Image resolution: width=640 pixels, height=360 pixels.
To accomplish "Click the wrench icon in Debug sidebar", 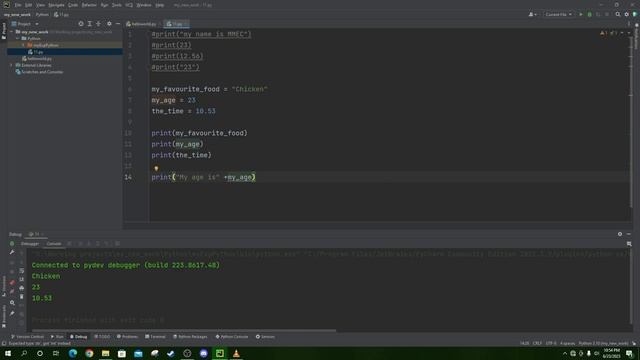I will (x=12, y=252).
